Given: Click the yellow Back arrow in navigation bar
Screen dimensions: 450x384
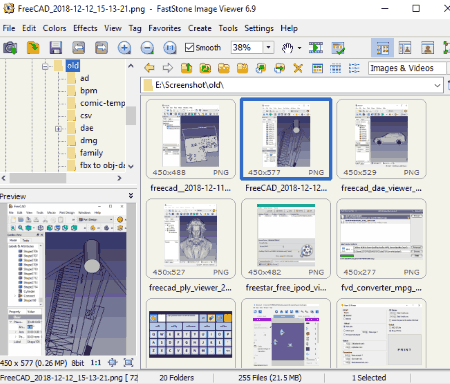Looking at the screenshot, I should (x=149, y=68).
